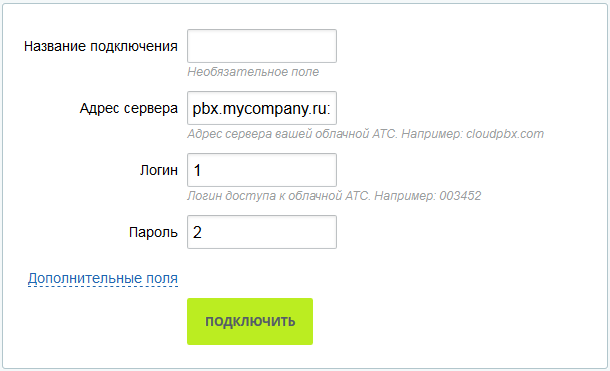Focus the Адрес сервера field with pbx.mycompany.ru

pos(262,108)
